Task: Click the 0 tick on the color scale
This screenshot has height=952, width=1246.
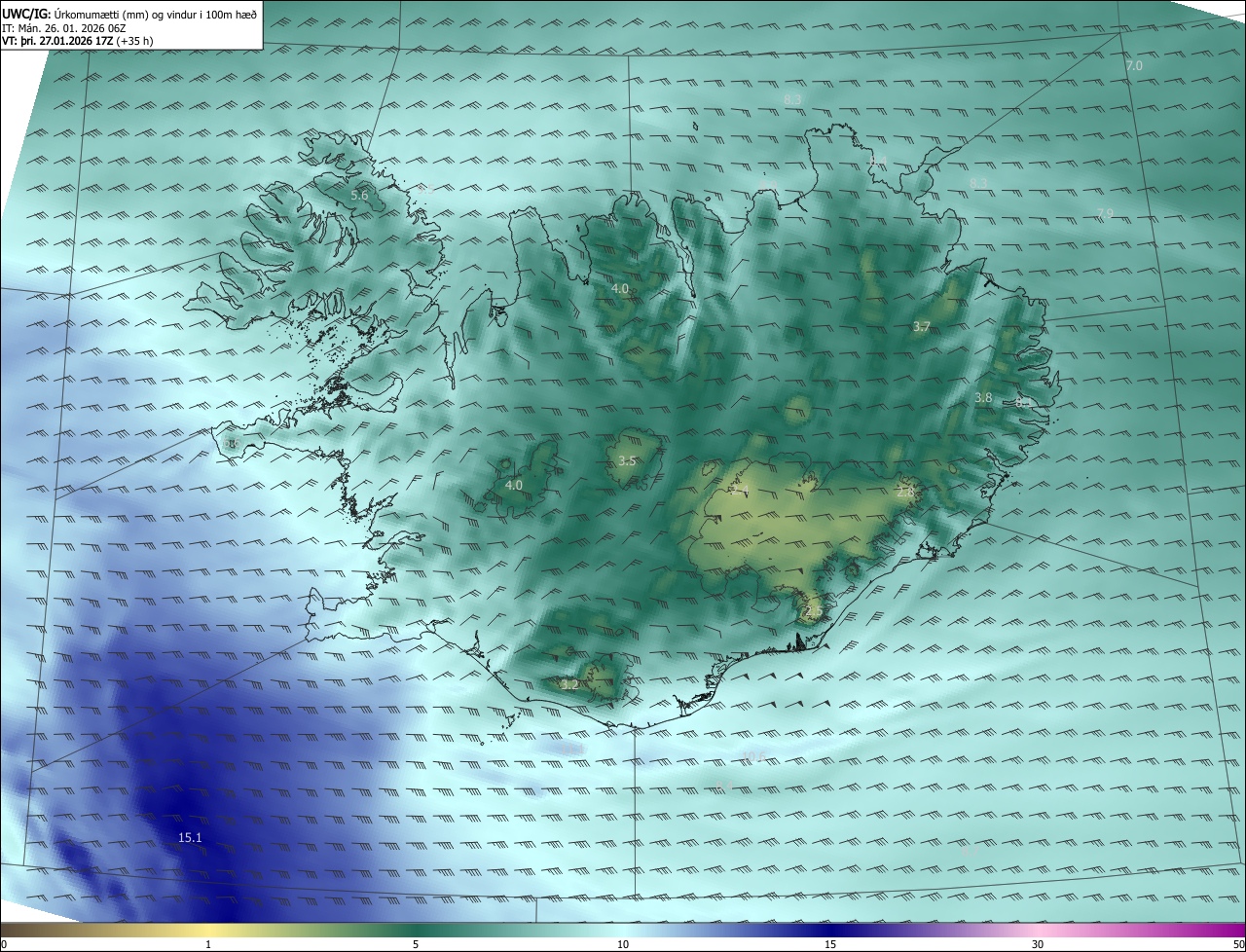Action: click(4, 944)
